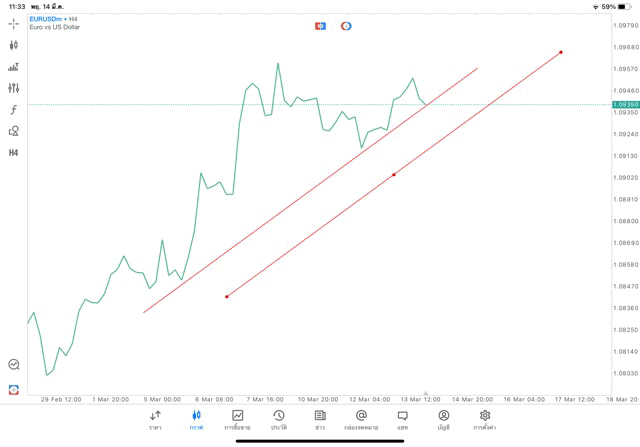Open การตั้งค่า (Settings) tab

tap(485, 419)
